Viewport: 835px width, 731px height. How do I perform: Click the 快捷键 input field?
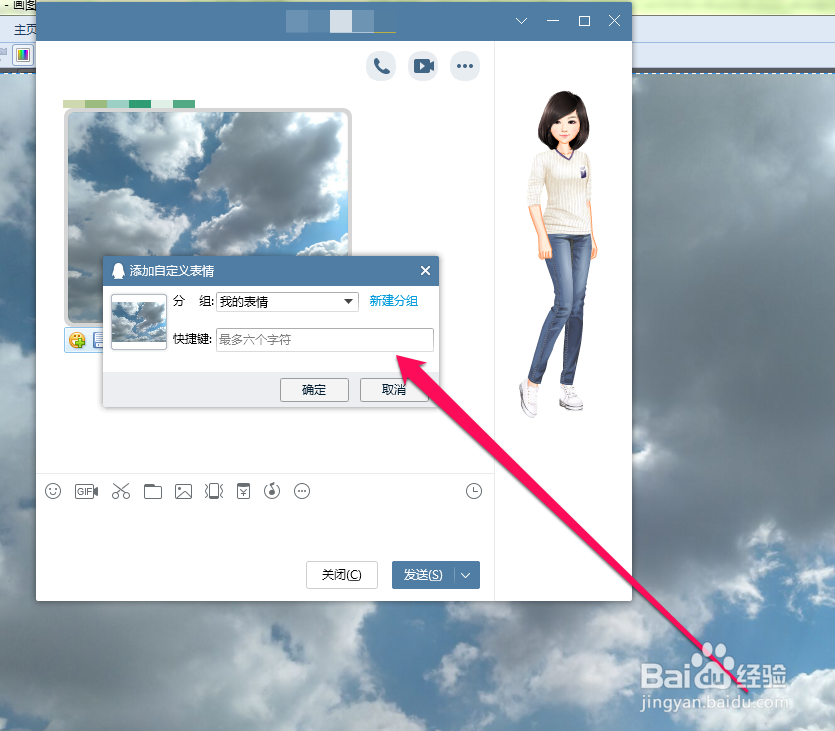tap(325, 340)
